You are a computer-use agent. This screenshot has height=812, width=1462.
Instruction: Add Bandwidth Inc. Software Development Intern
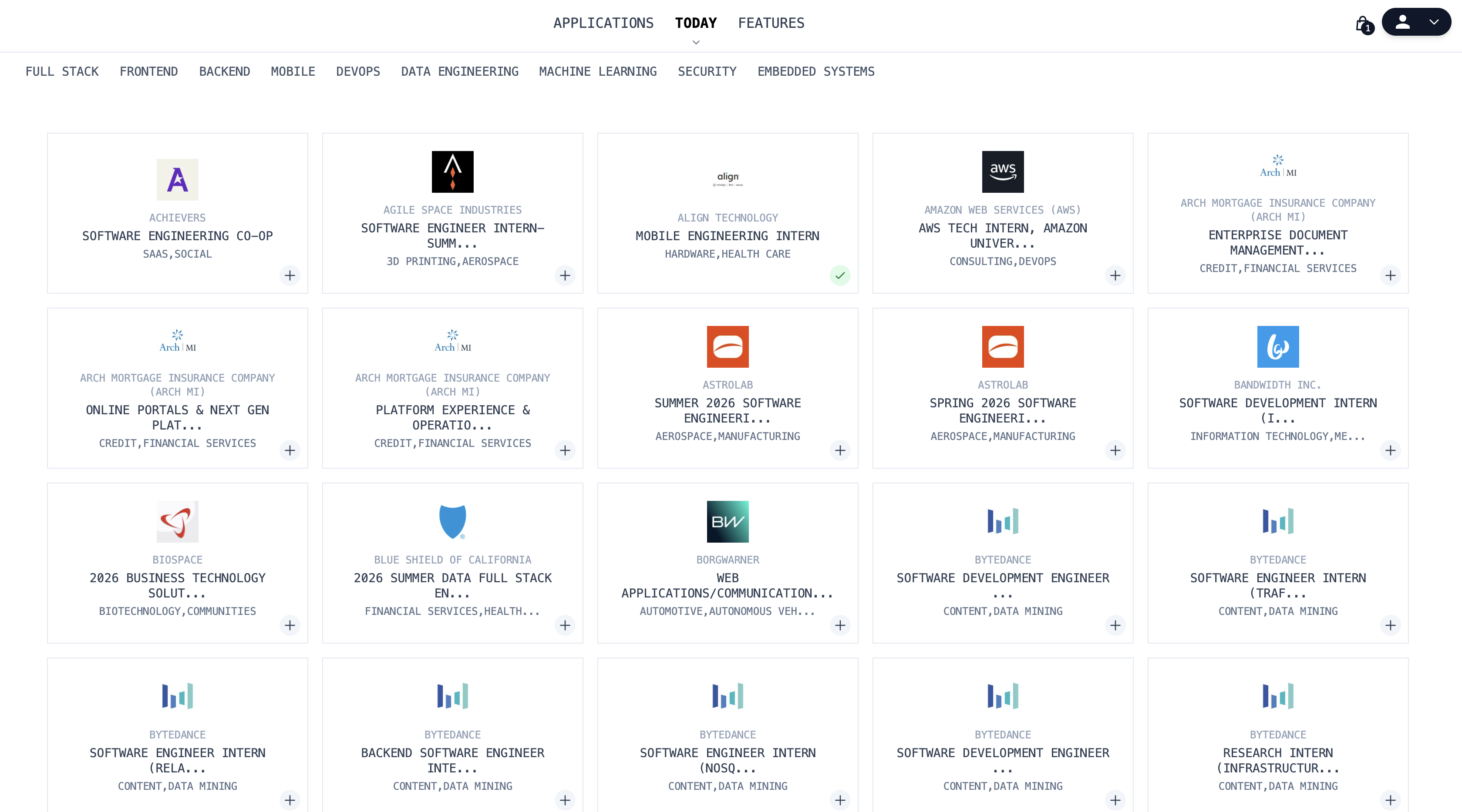click(x=1391, y=450)
